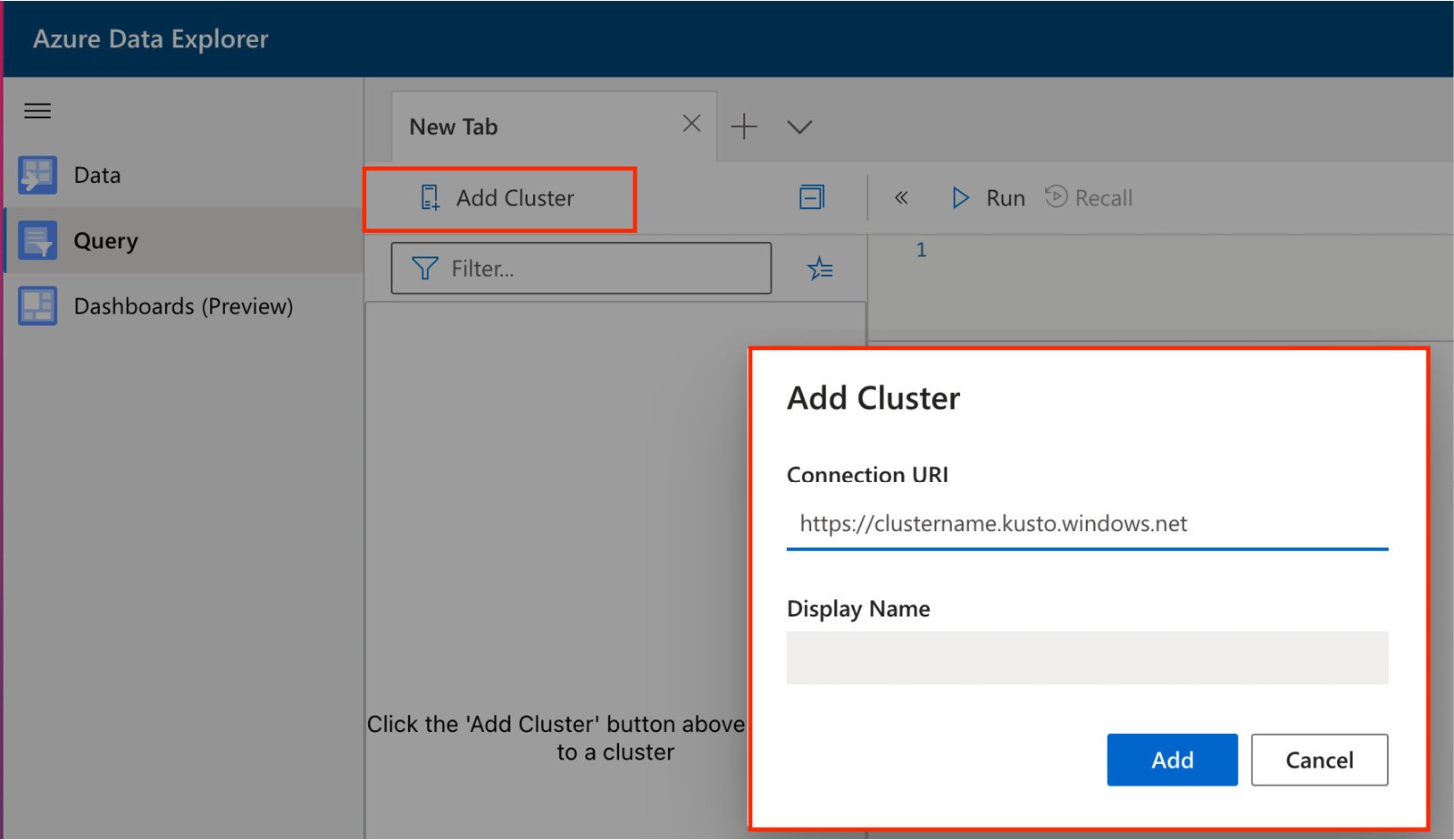Image resolution: width=1454 pixels, height=840 pixels.
Task: Open the hamburger navigation menu
Action: coord(38,111)
